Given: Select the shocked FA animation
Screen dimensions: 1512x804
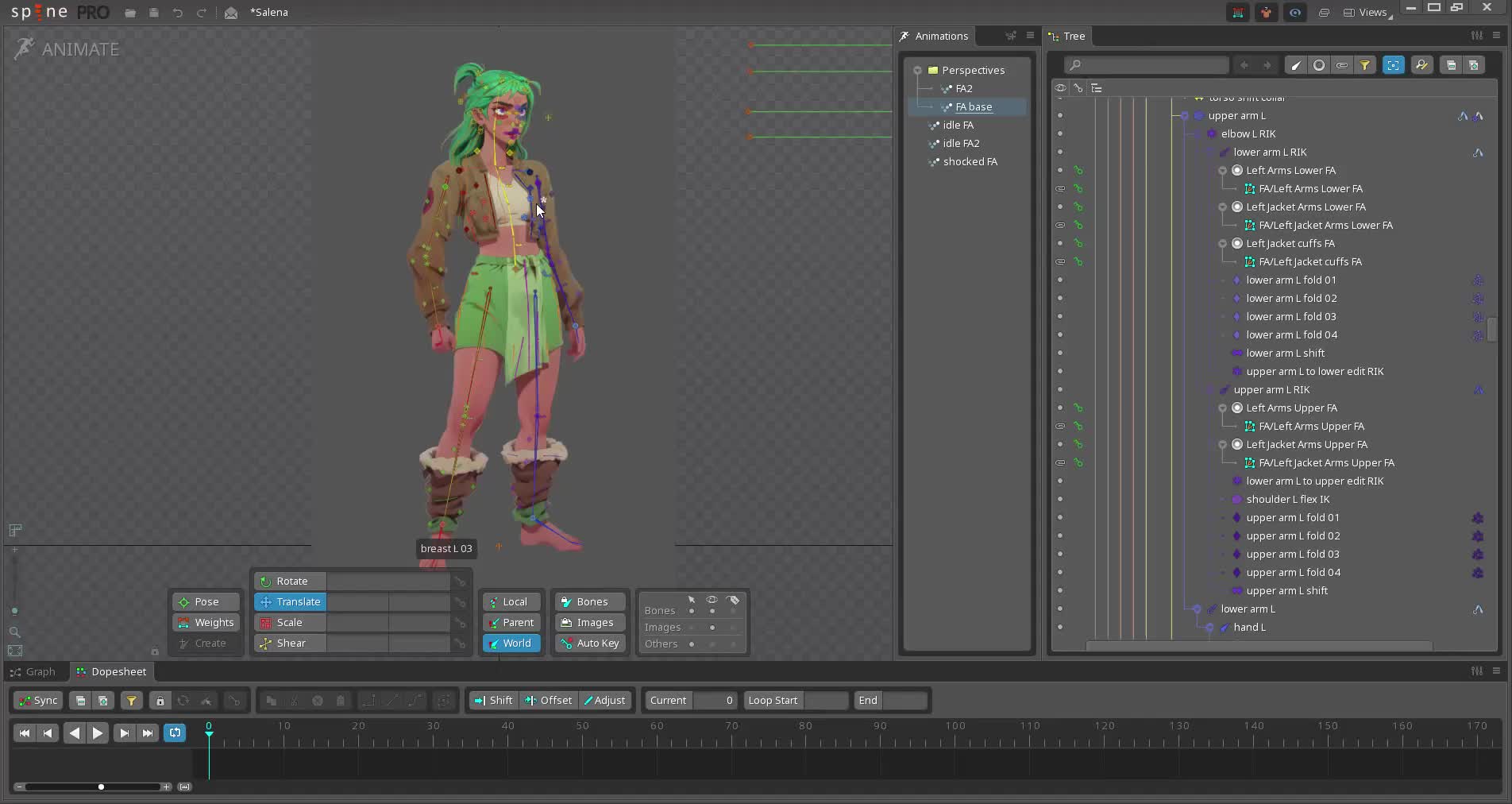Looking at the screenshot, I should 970,162.
